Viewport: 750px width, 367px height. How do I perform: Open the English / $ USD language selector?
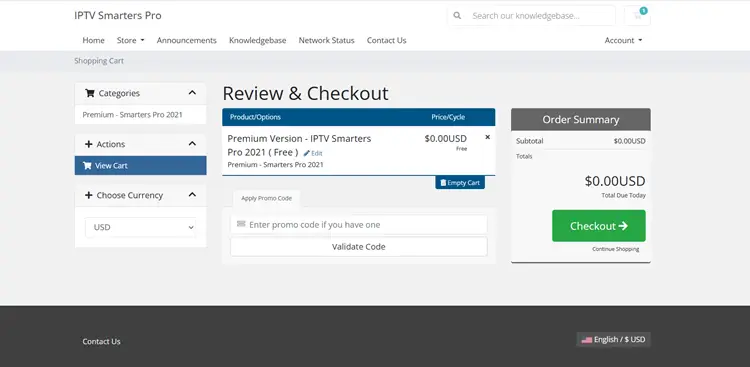[613, 340]
